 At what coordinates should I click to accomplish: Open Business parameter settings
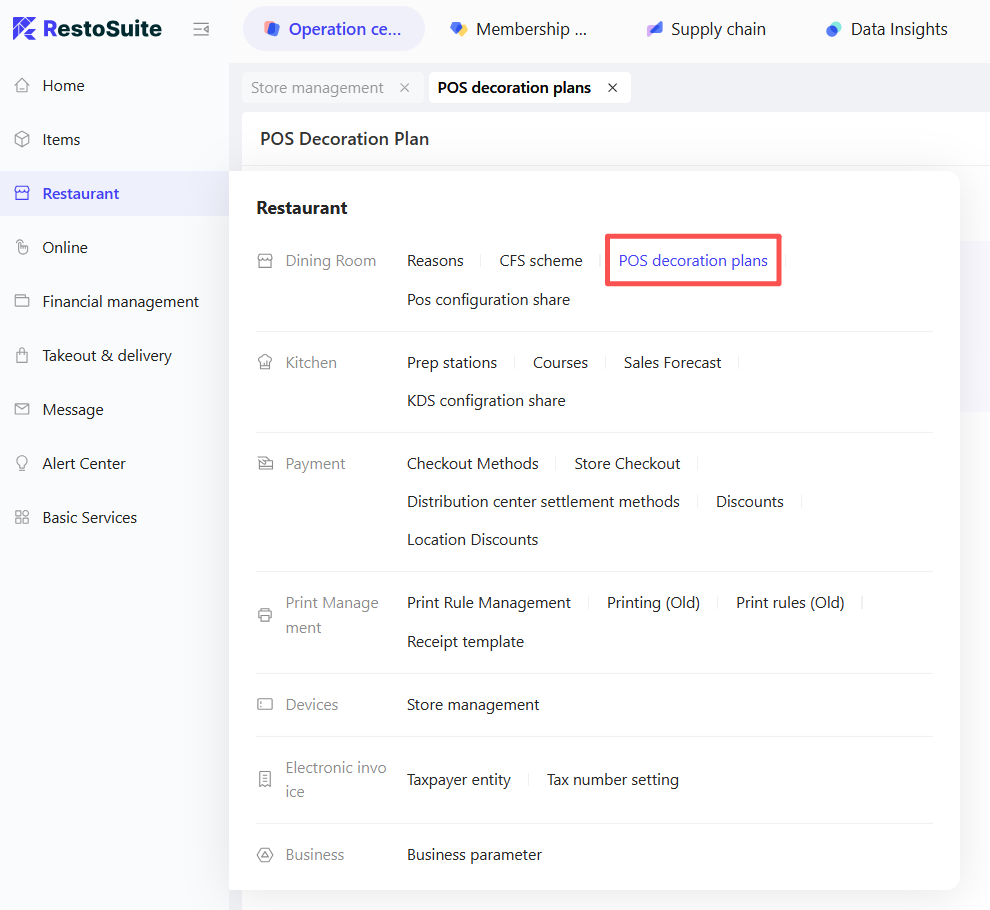(x=474, y=855)
